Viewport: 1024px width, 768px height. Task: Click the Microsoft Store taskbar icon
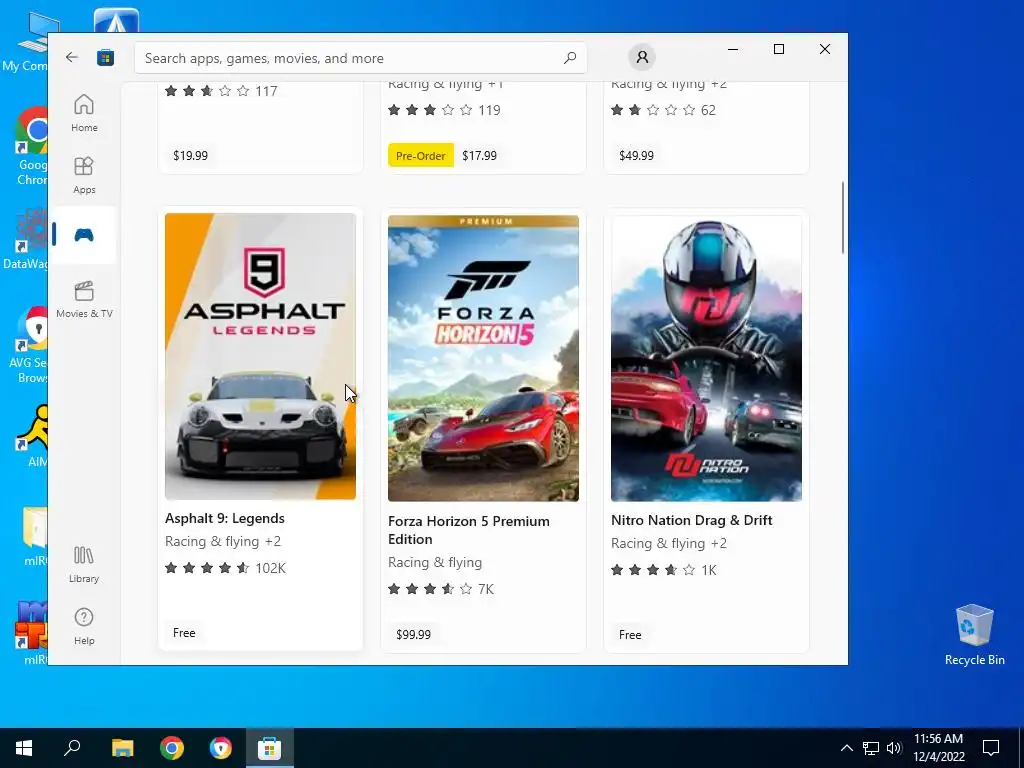coord(269,748)
